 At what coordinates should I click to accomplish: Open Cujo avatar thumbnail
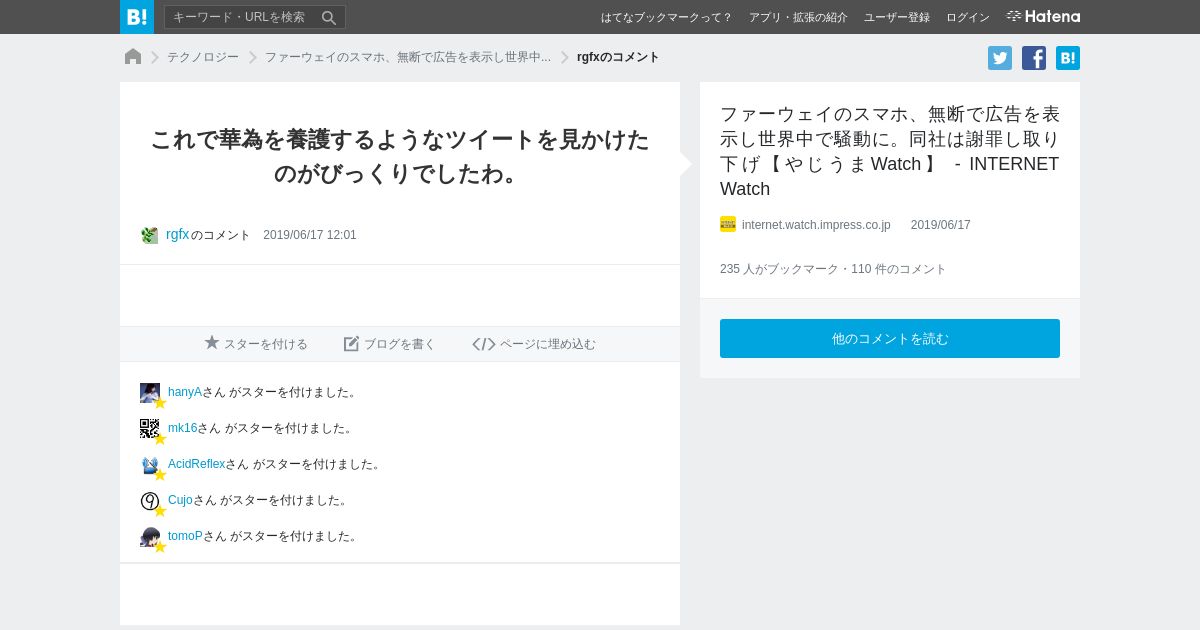click(150, 501)
